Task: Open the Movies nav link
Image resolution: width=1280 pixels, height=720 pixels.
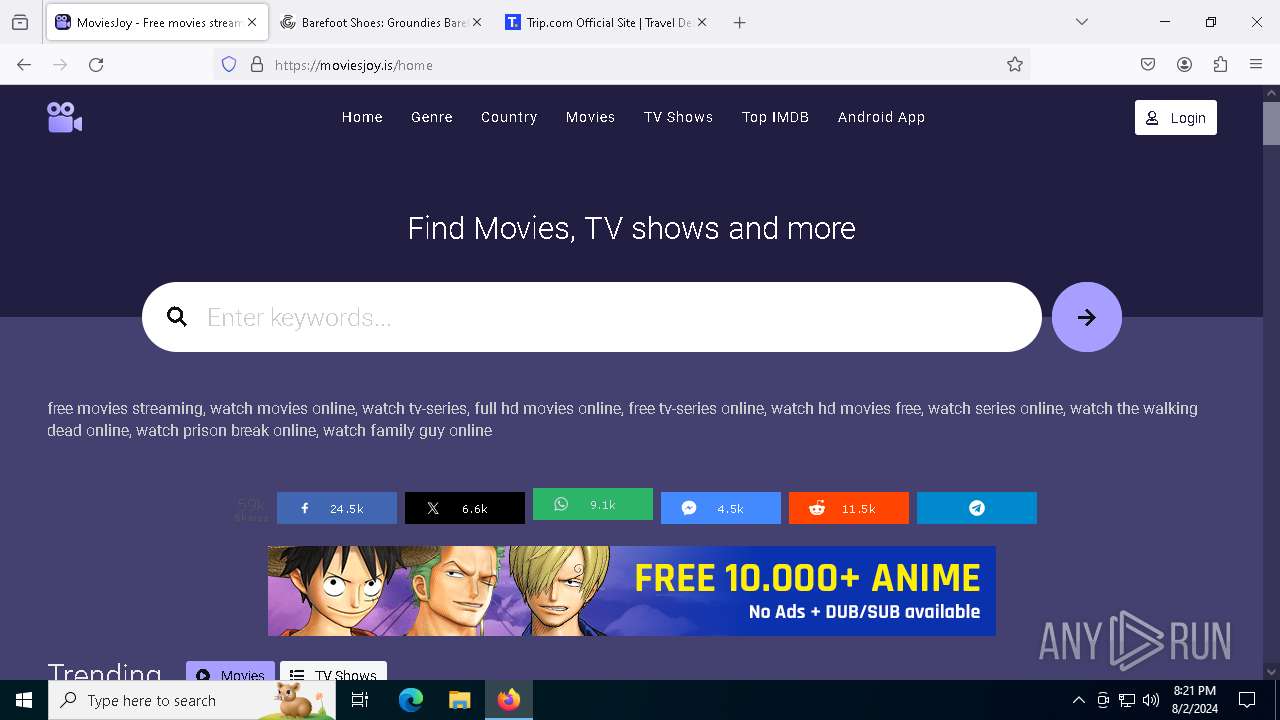Action: point(590,117)
